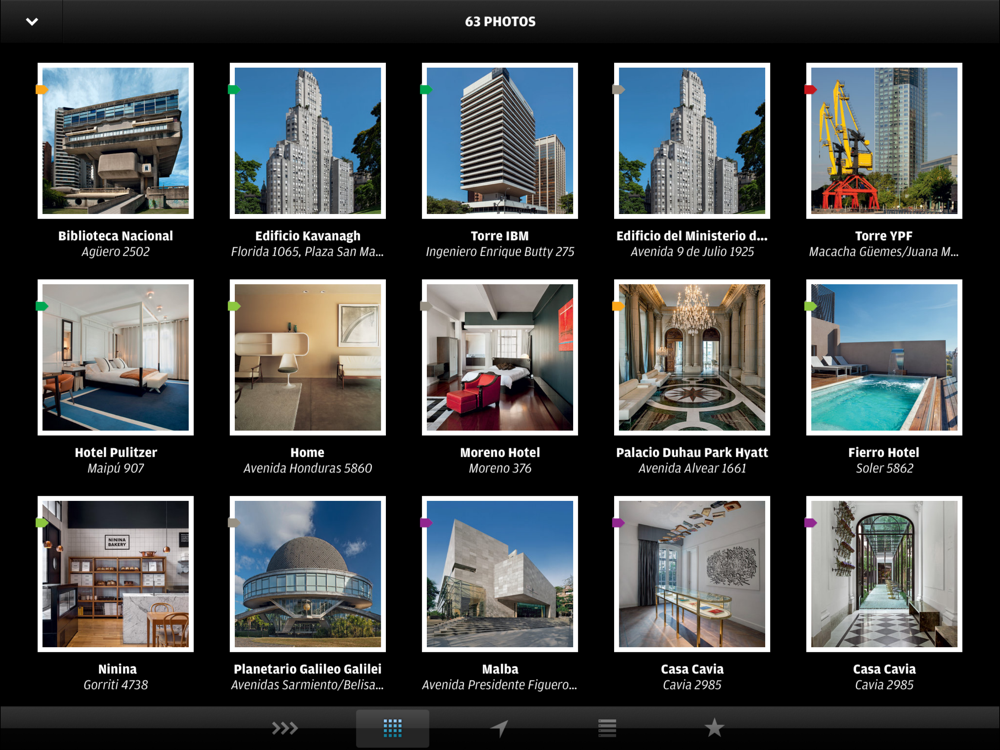The image size is (1000, 750).
Task: Open the Biblioteca Nacional photo
Action: click(115, 141)
